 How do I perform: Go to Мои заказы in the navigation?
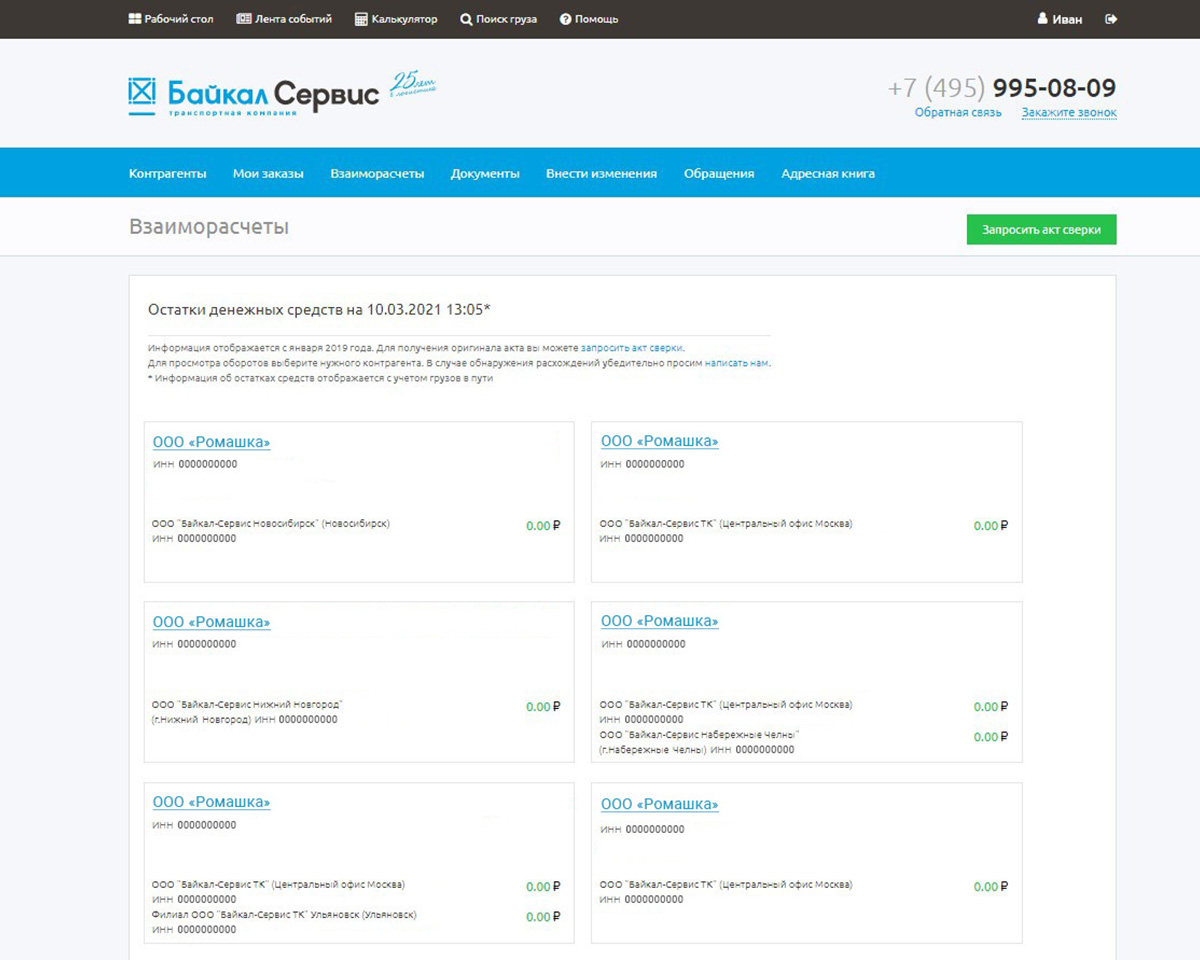point(268,173)
